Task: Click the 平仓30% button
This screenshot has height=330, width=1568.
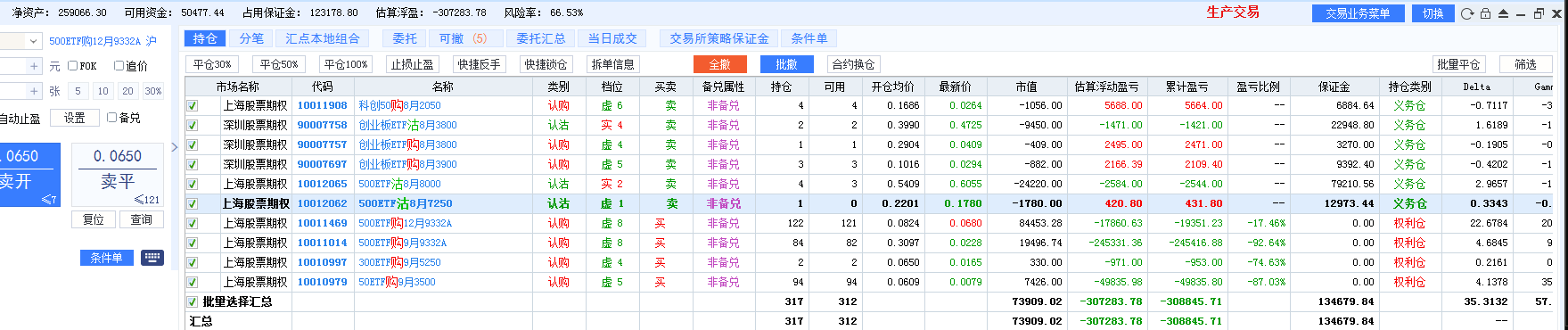Action: click(x=212, y=64)
